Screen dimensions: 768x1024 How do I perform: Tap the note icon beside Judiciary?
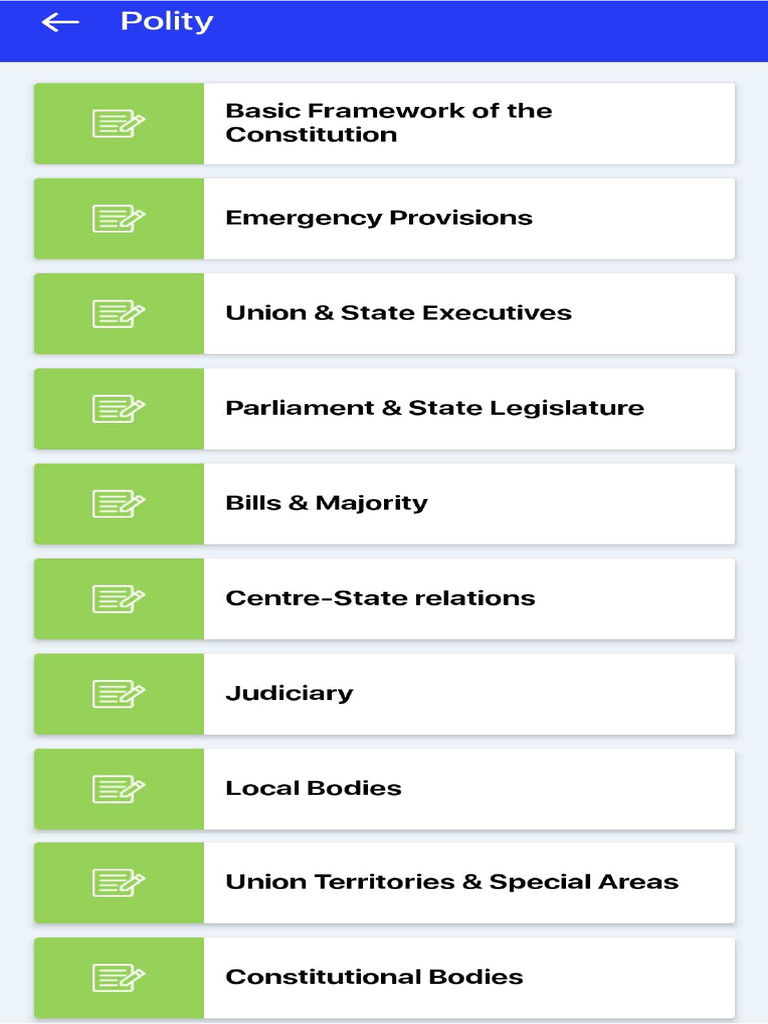(x=118, y=694)
